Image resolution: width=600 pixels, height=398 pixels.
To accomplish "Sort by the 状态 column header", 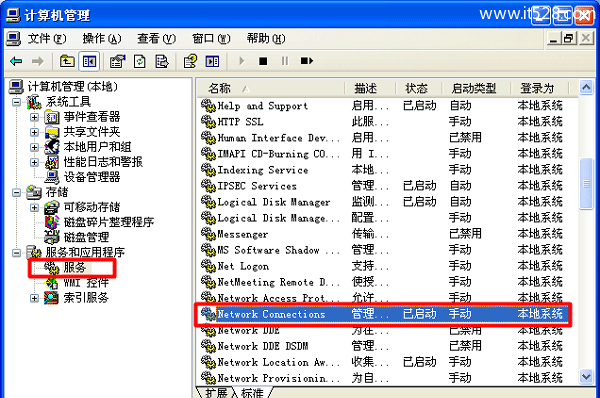I will (x=419, y=89).
